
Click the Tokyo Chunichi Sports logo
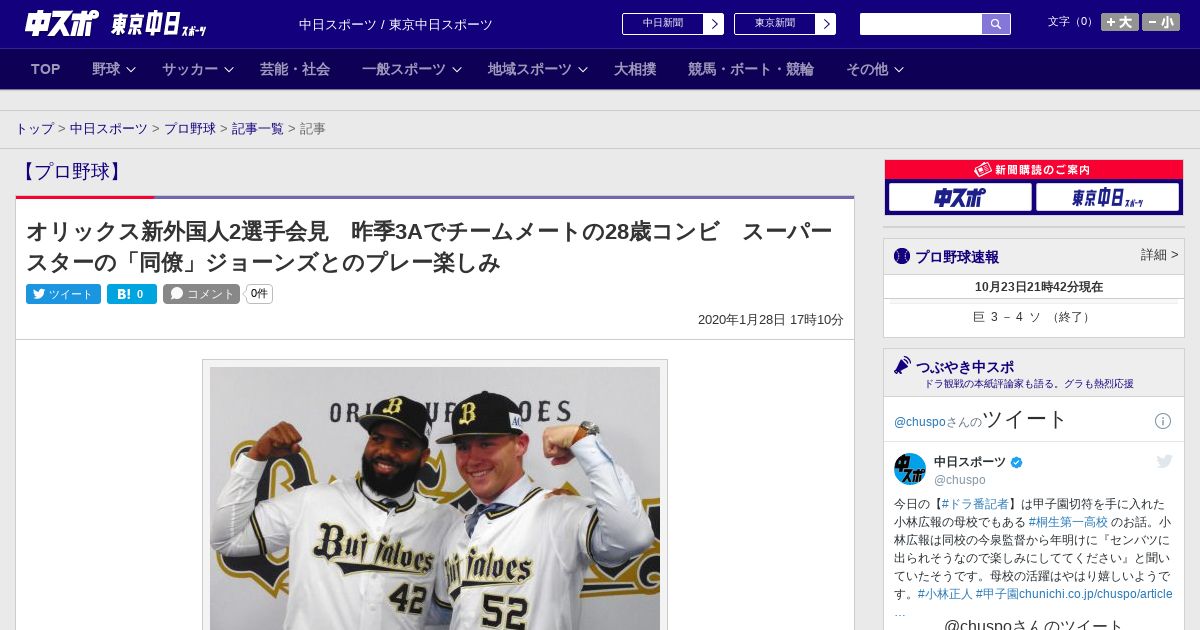click(x=159, y=24)
